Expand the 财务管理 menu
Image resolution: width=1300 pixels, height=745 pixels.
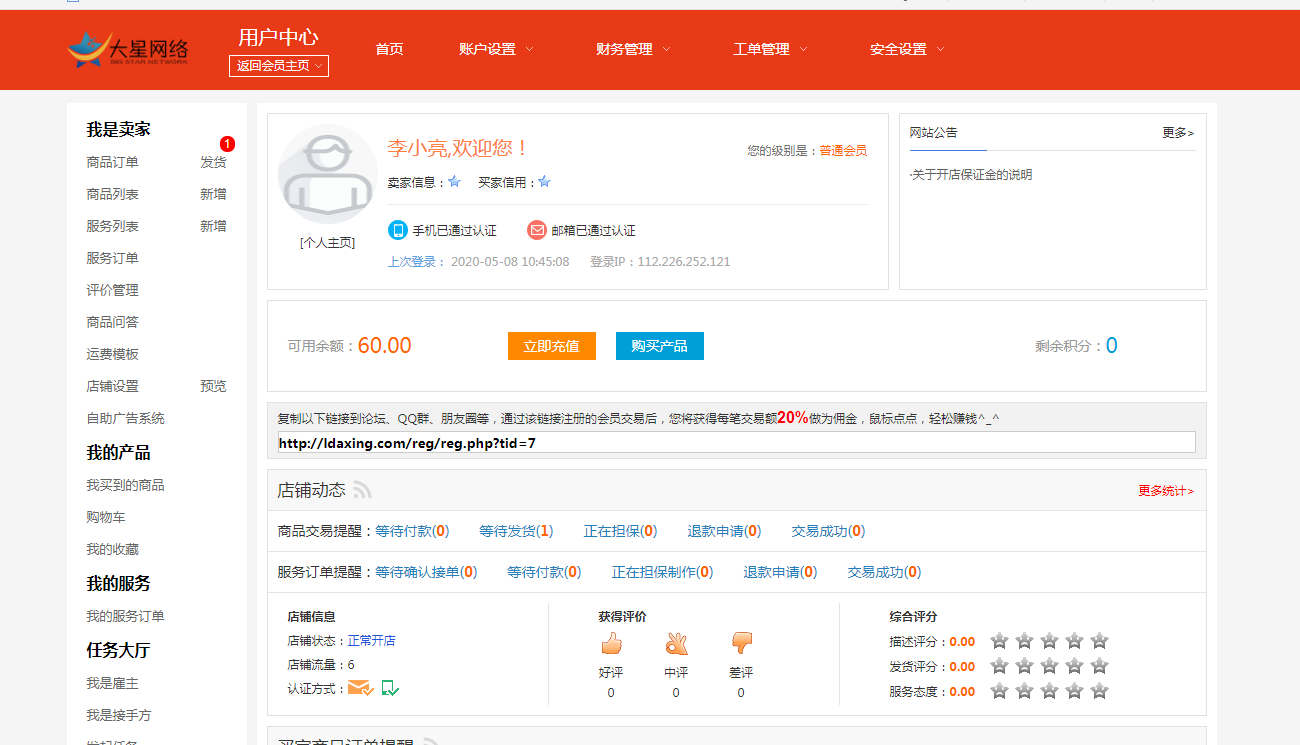pyautogui.click(x=633, y=49)
